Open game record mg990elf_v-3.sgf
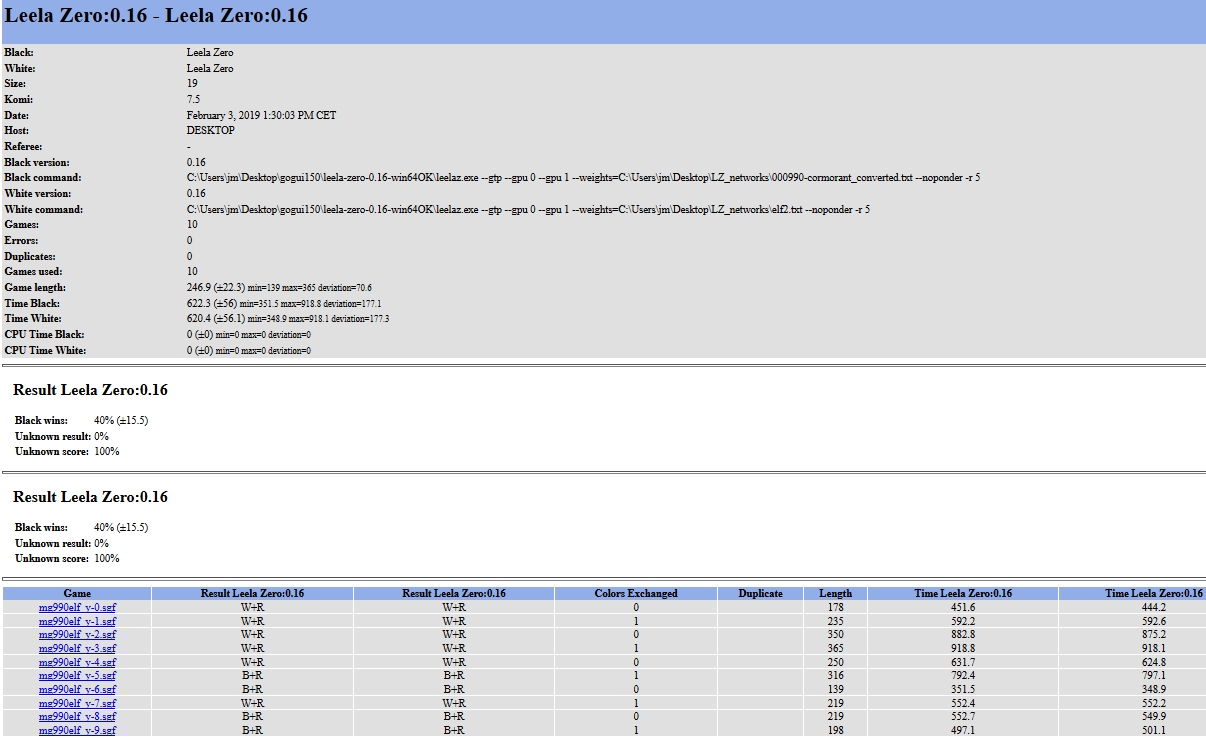This screenshot has width=1206, height=738. pyautogui.click(x=77, y=648)
